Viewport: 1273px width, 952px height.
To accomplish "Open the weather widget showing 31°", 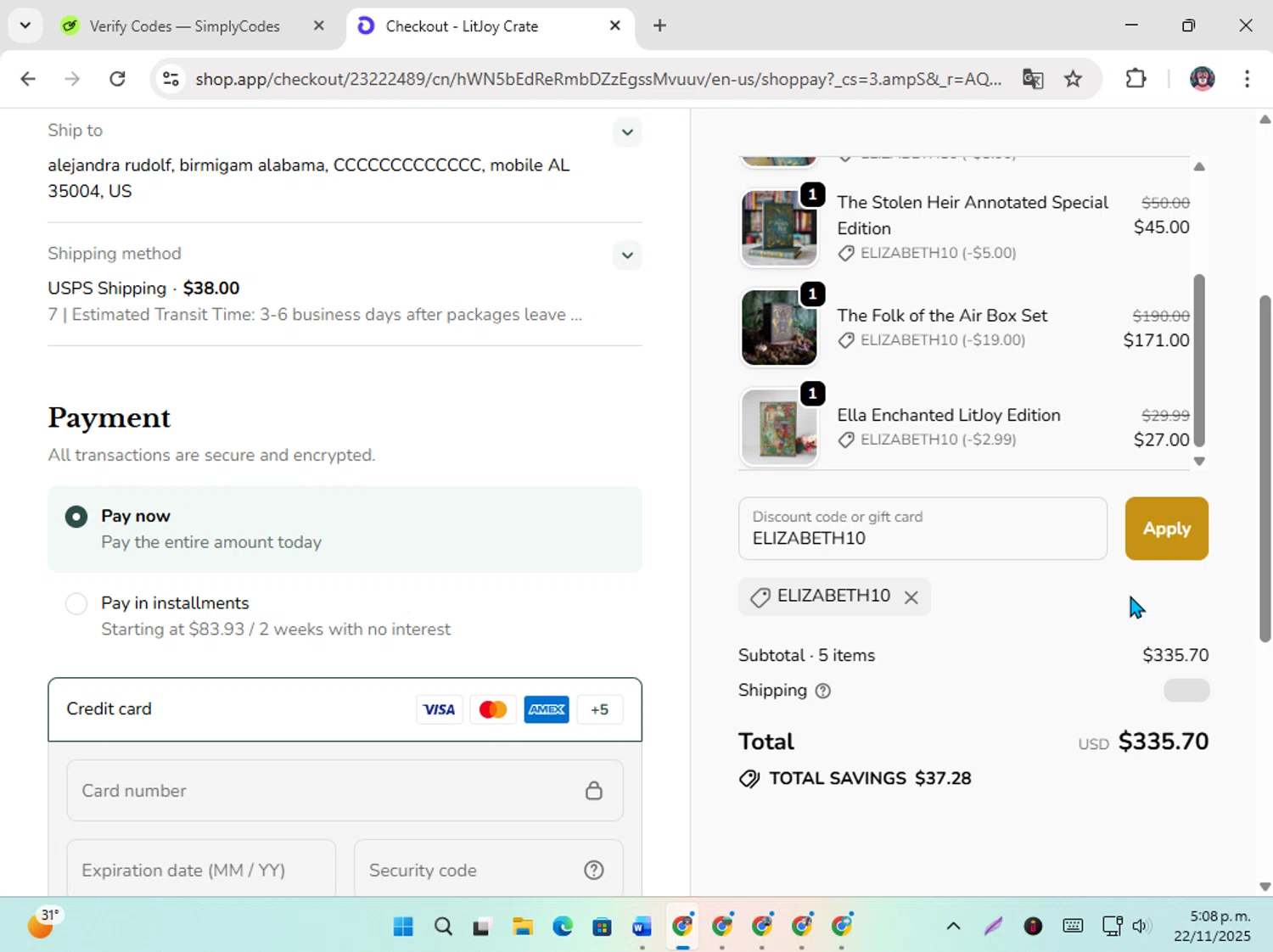I will [x=42, y=923].
